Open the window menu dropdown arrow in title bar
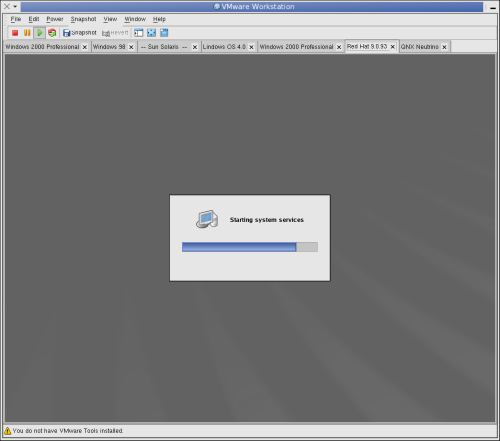The image size is (500, 441). 15,6
